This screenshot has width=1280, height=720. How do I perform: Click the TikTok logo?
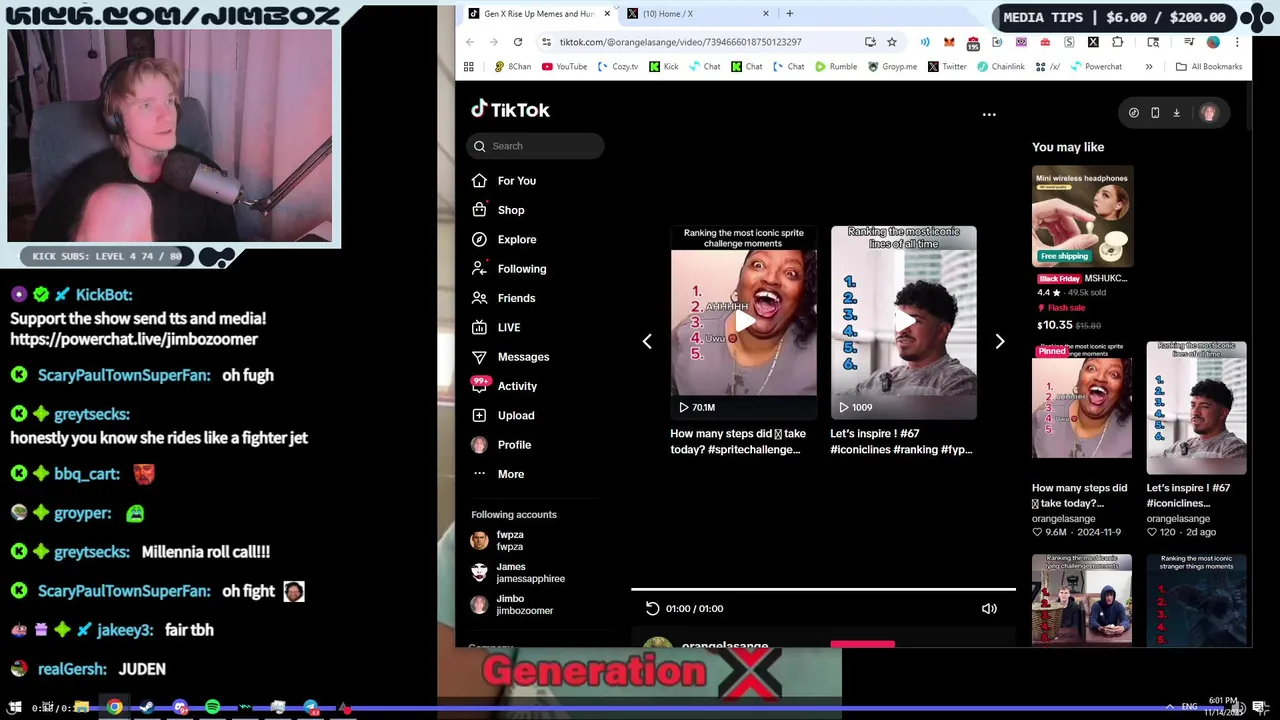click(x=510, y=109)
